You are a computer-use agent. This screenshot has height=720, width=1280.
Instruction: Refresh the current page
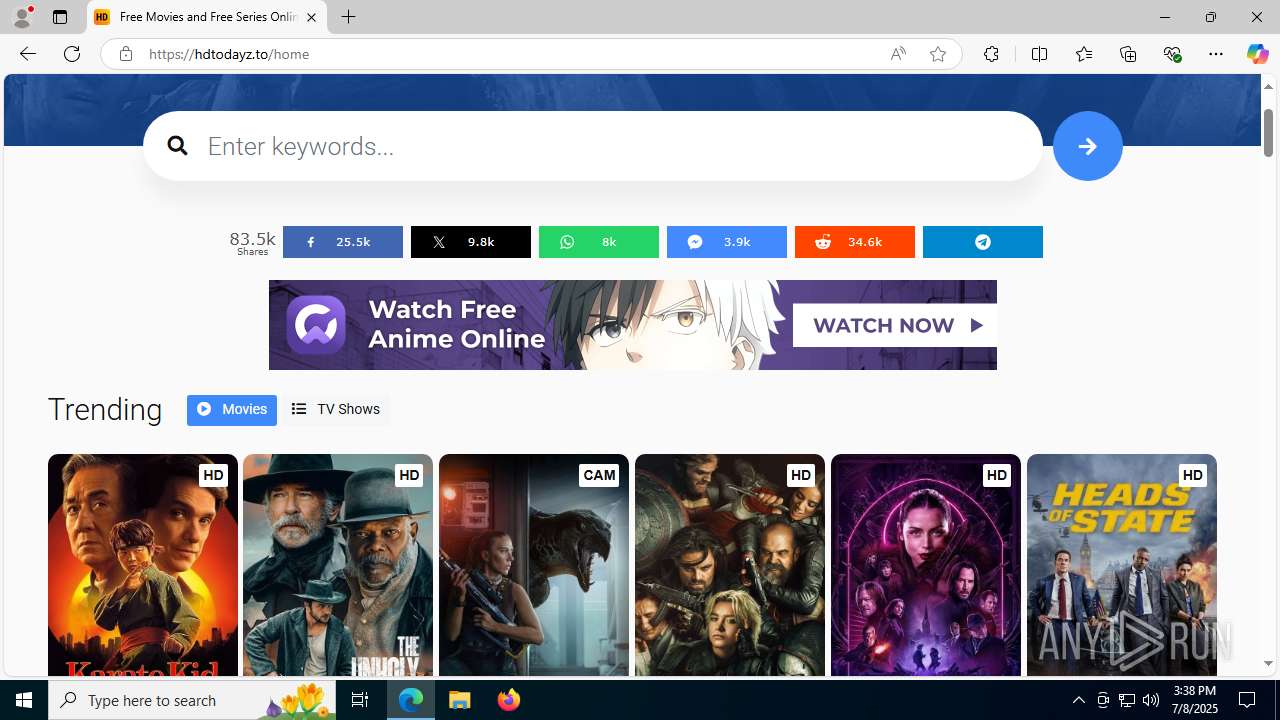click(72, 54)
